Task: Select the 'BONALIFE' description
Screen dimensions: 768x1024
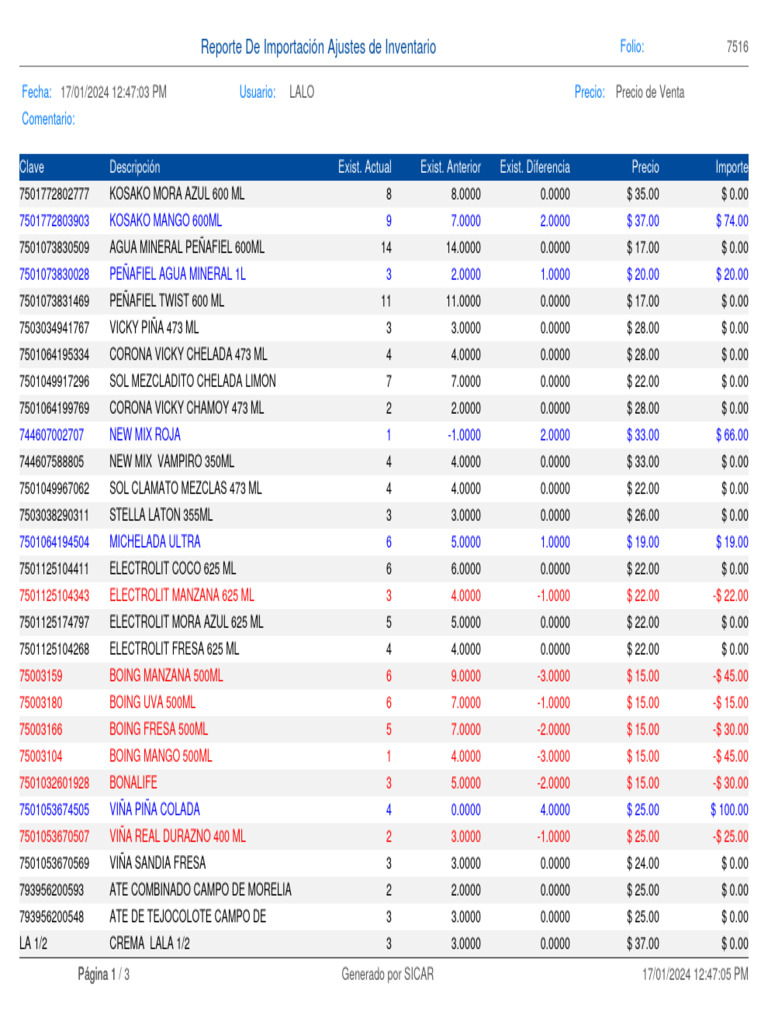Action: coord(133,783)
